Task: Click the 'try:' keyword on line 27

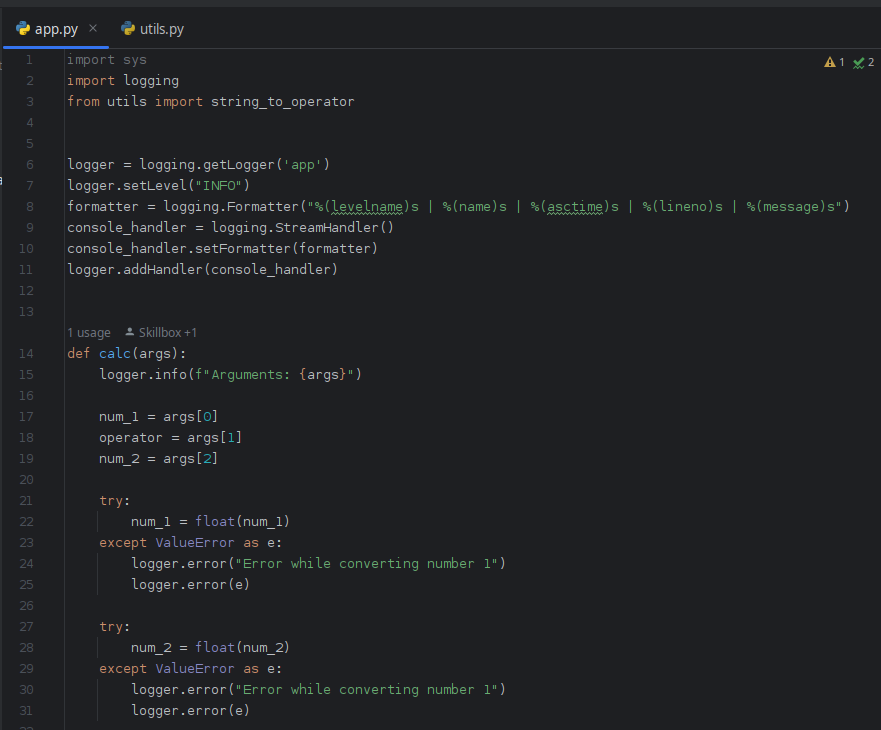Action: (x=115, y=627)
